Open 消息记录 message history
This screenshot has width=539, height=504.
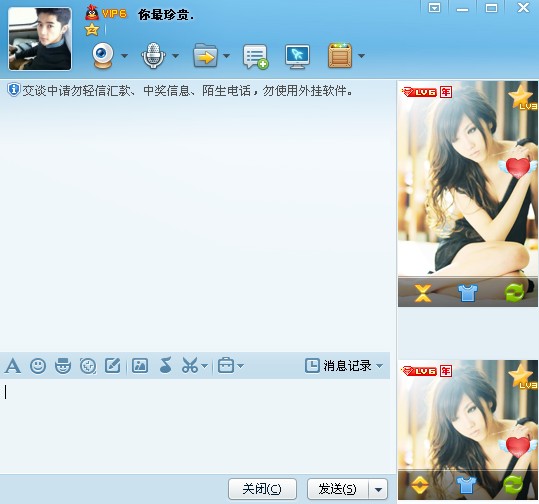(338, 366)
